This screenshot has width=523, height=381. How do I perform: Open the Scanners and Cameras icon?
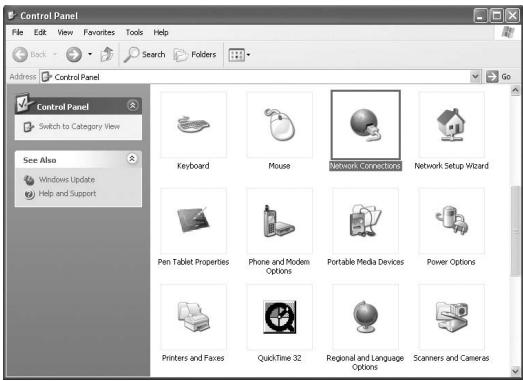[x=451, y=317]
